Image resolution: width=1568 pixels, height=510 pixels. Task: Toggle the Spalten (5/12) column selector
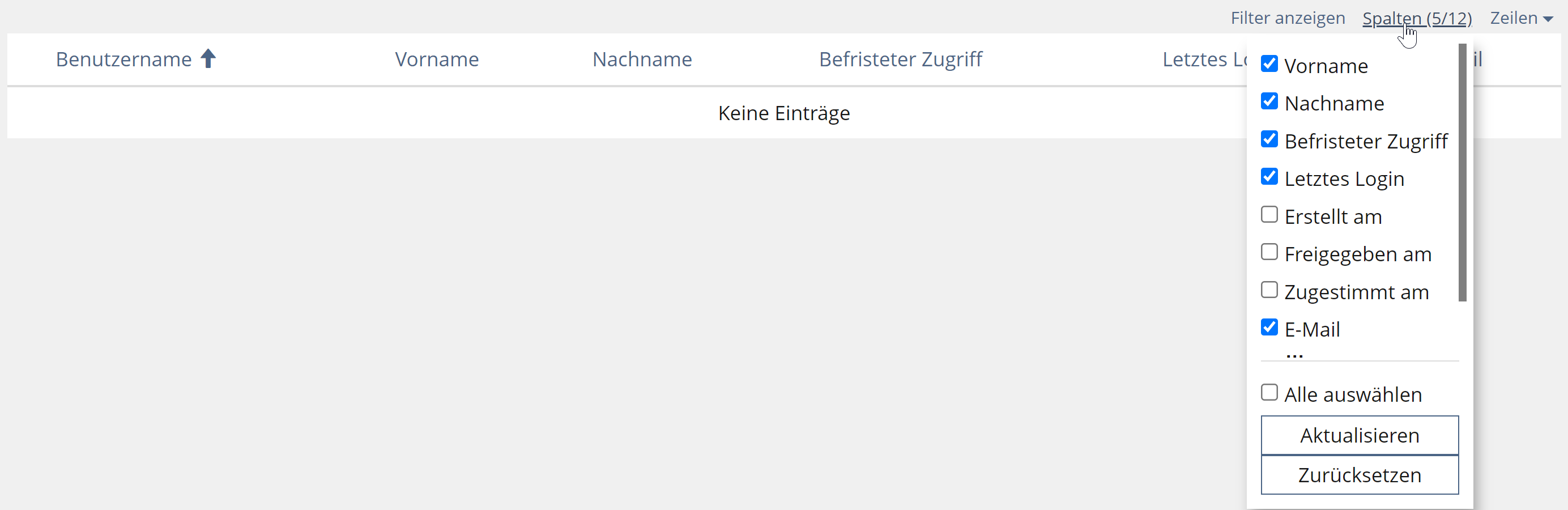pyautogui.click(x=1416, y=18)
